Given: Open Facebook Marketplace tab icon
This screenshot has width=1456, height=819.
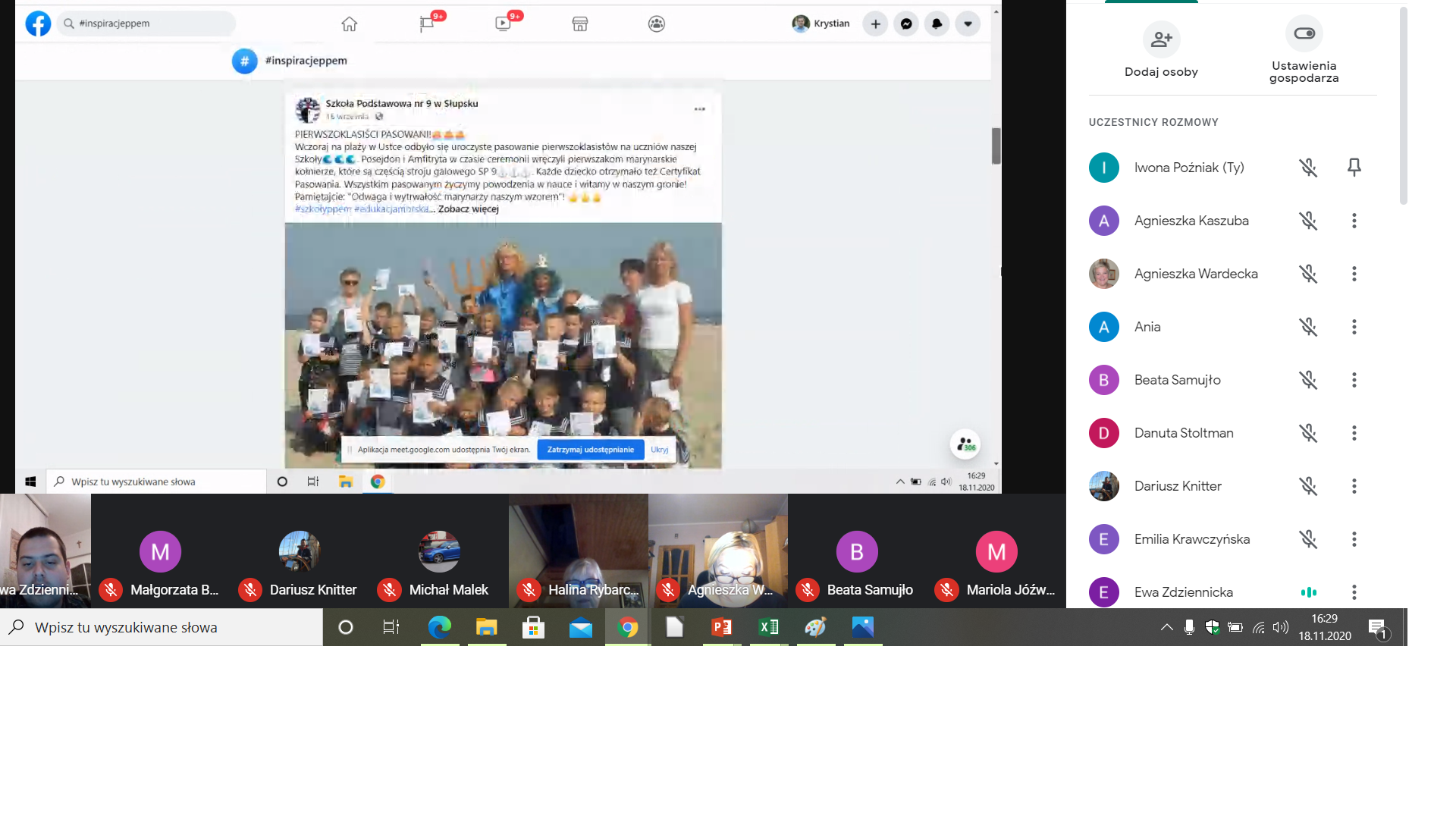Looking at the screenshot, I should [580, 24].
